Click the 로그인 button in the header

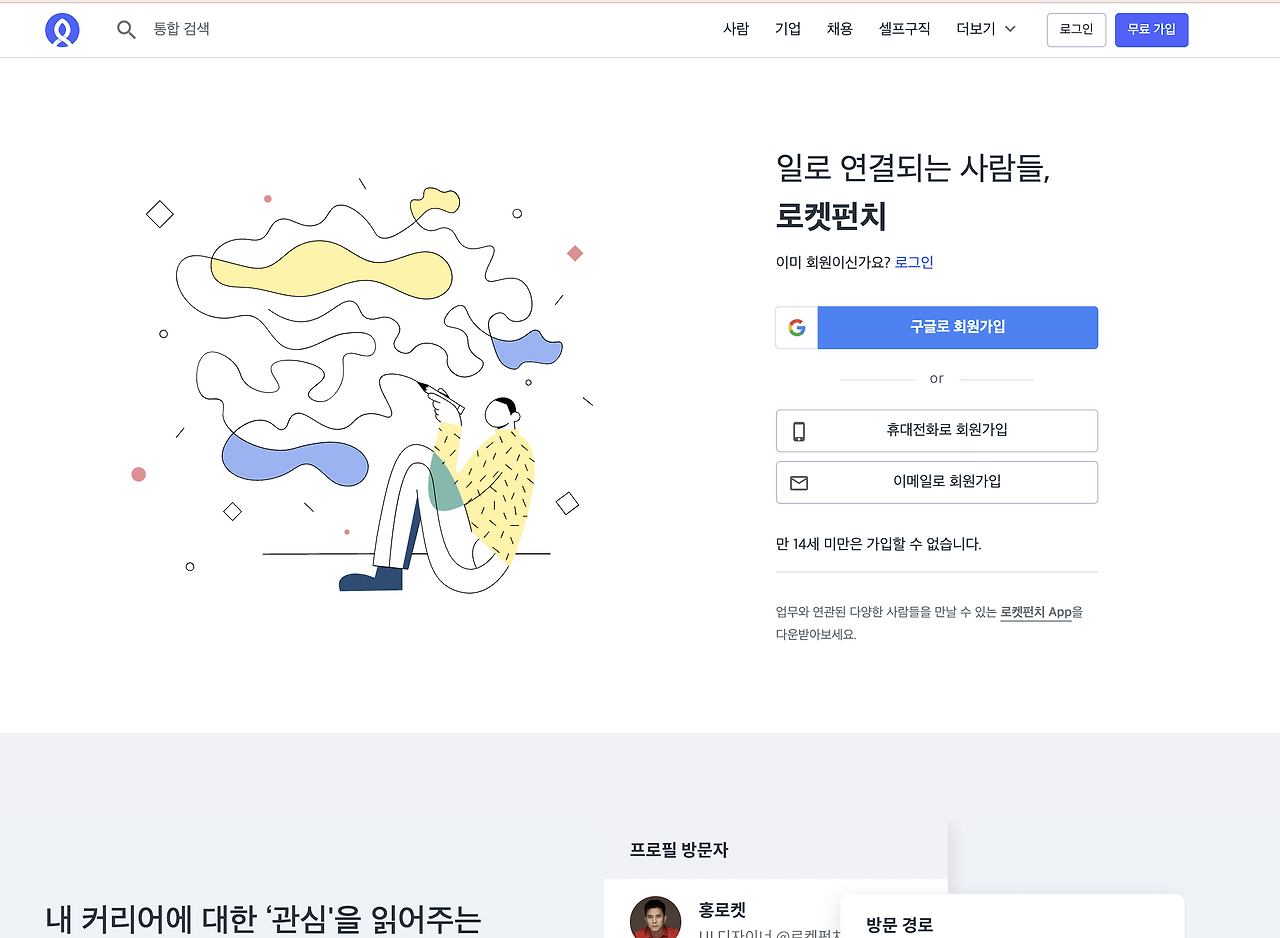click(x=1076, y=29)
